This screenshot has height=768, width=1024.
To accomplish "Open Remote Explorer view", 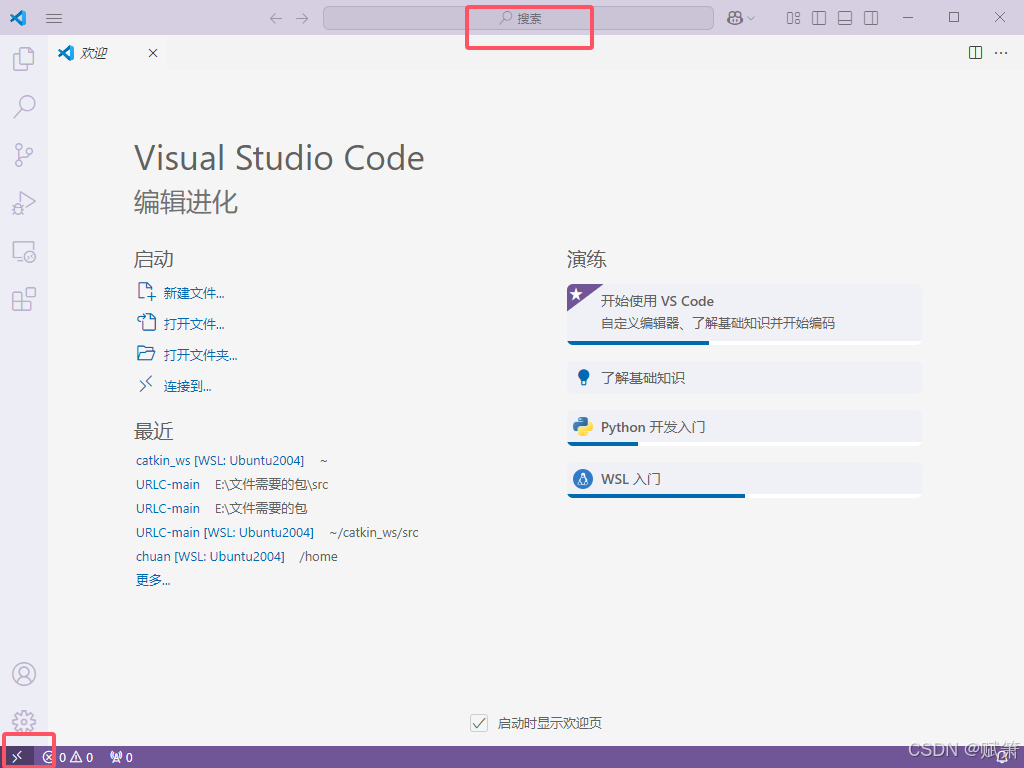I will point(24,251).
